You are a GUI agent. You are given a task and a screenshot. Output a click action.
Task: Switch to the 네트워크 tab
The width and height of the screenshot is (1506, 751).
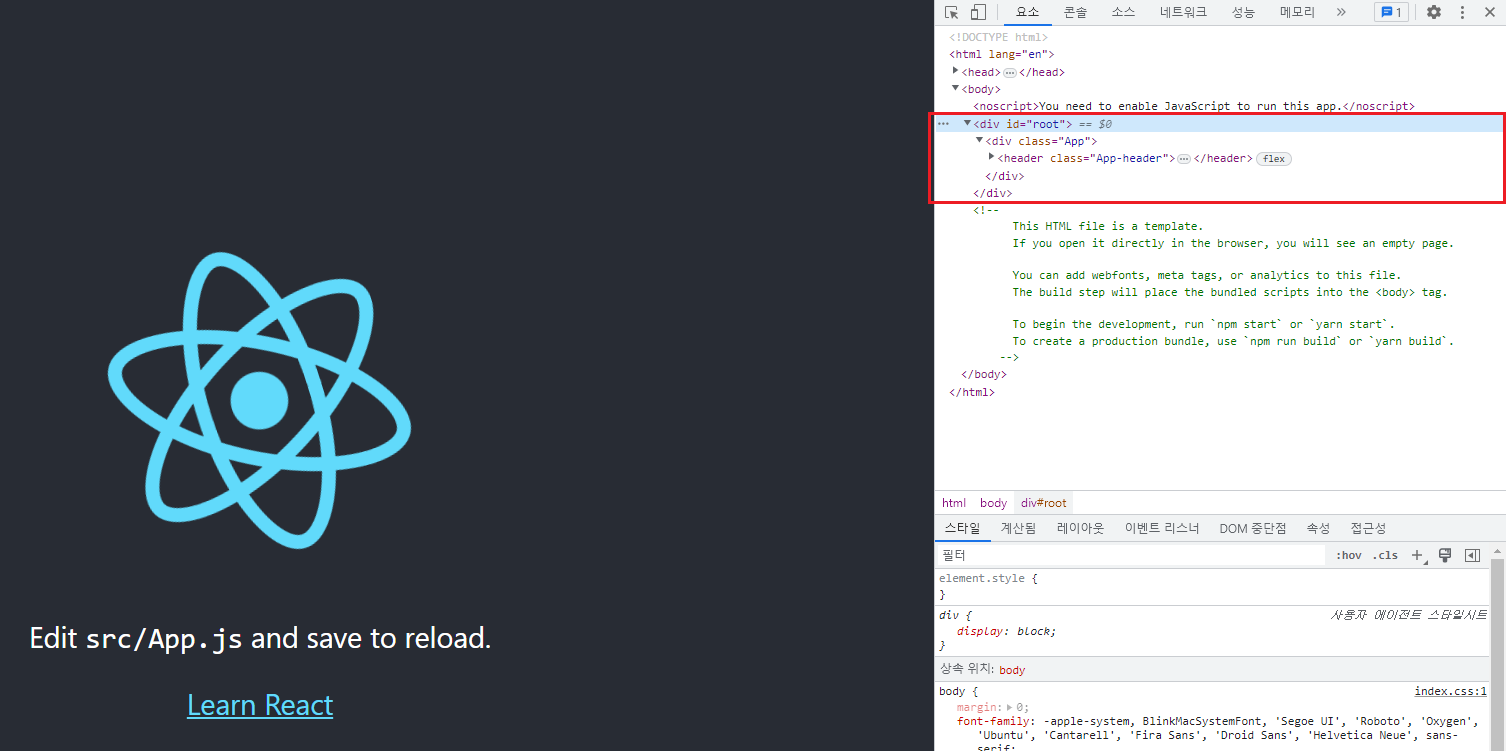click(1183, 12)
